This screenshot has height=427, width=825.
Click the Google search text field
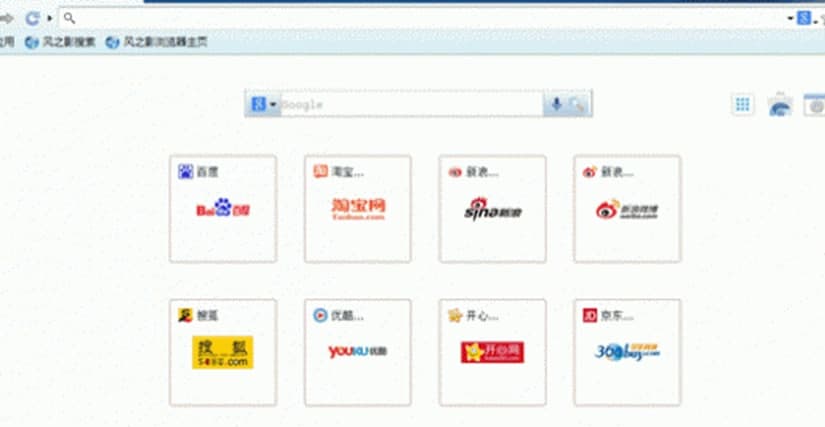coord(410,104)
